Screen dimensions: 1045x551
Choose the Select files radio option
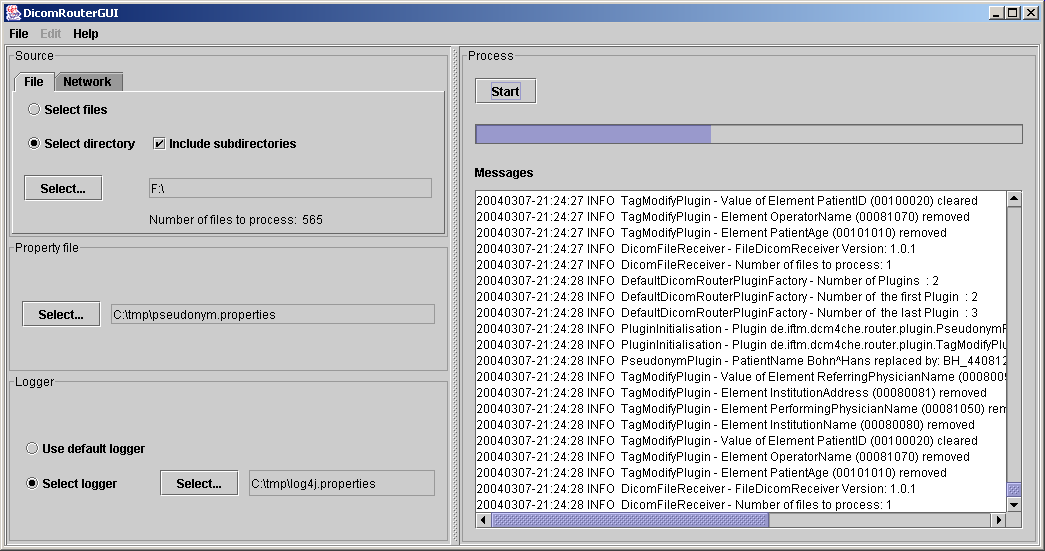[x=34, y=110]
